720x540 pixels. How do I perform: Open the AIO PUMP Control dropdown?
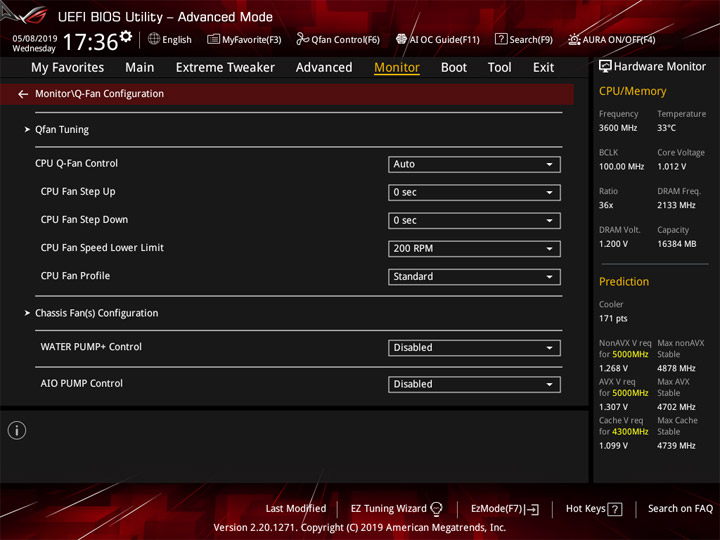(474, 384)
